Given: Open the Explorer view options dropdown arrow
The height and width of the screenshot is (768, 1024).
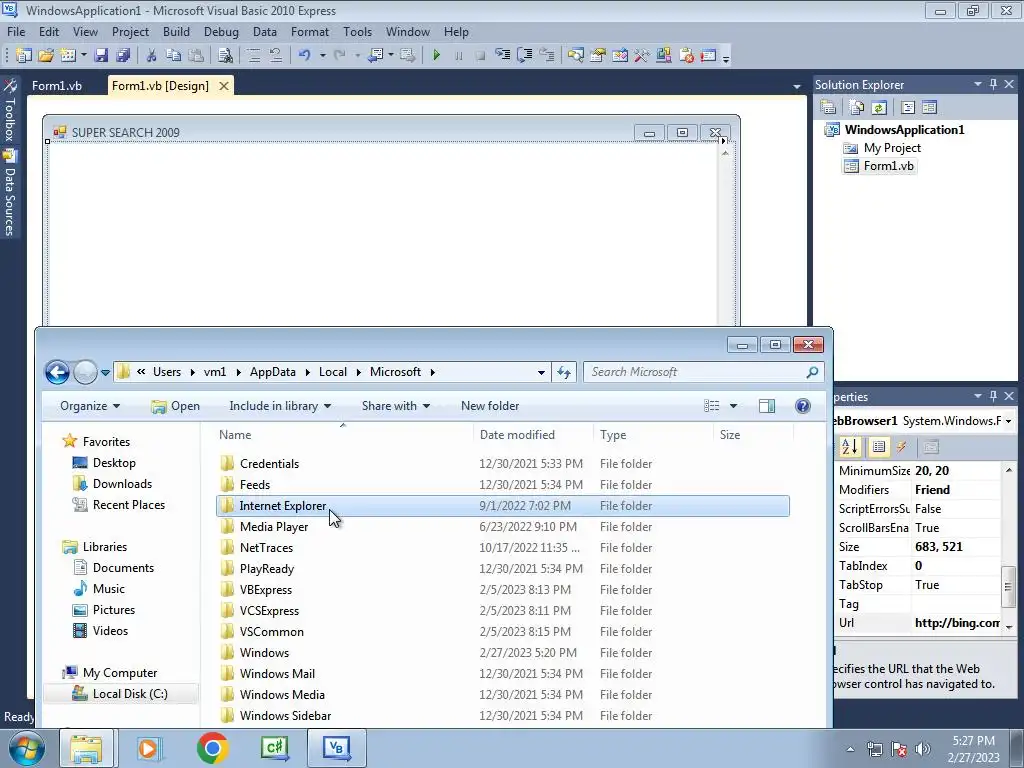Looking at the screenshot, I should click(x=733, y=406).
